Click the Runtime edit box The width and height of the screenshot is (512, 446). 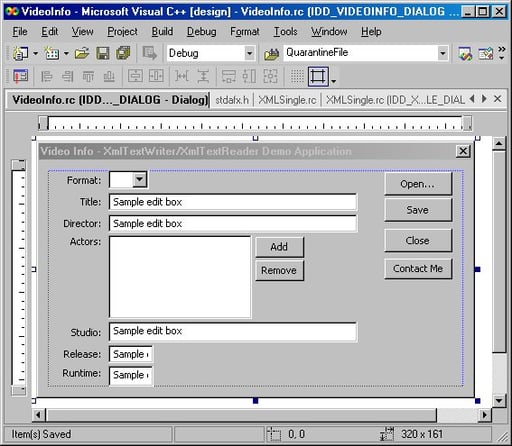131,376
